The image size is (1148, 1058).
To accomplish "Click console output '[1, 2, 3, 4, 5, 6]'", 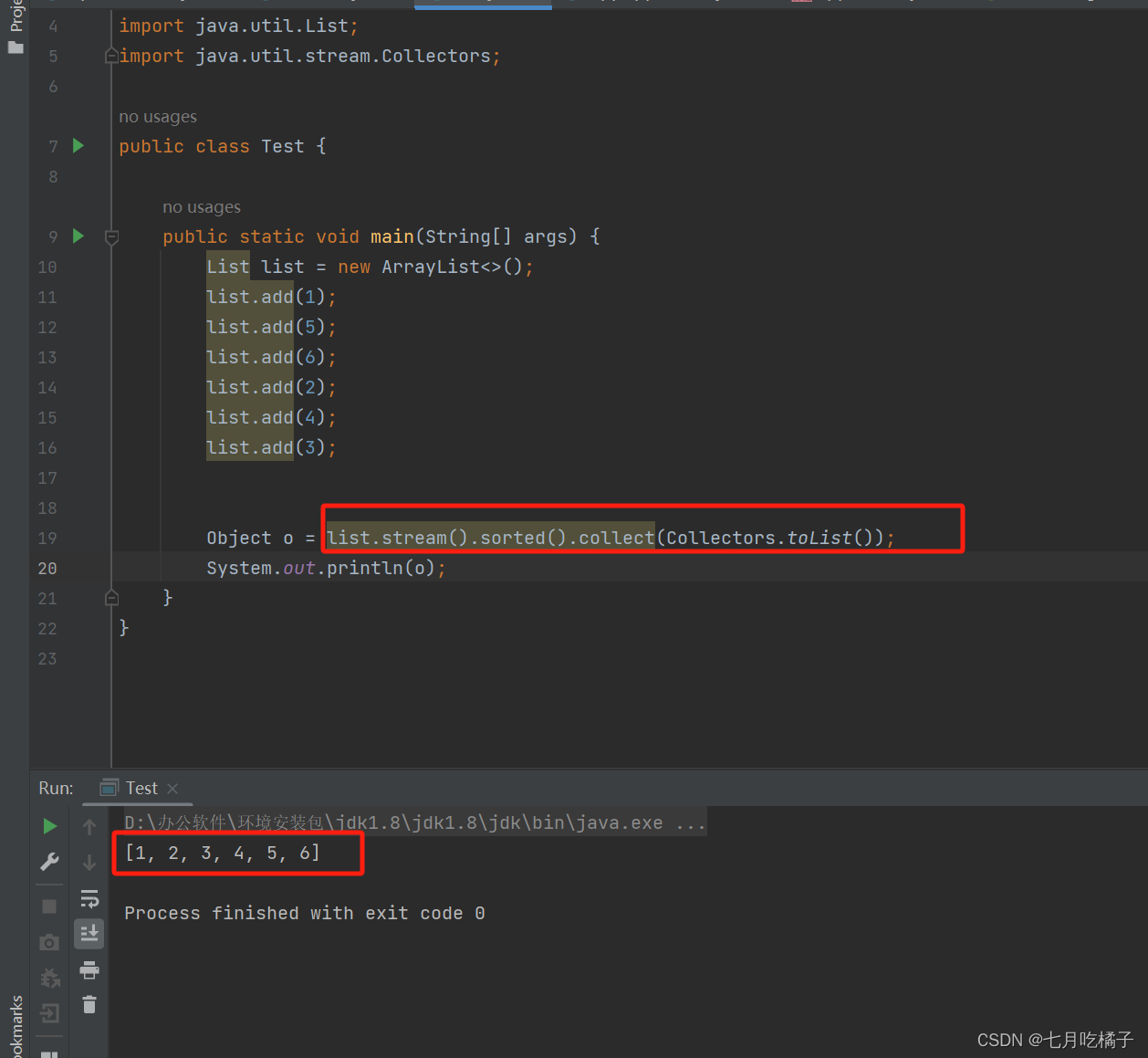I will (223, 854).
